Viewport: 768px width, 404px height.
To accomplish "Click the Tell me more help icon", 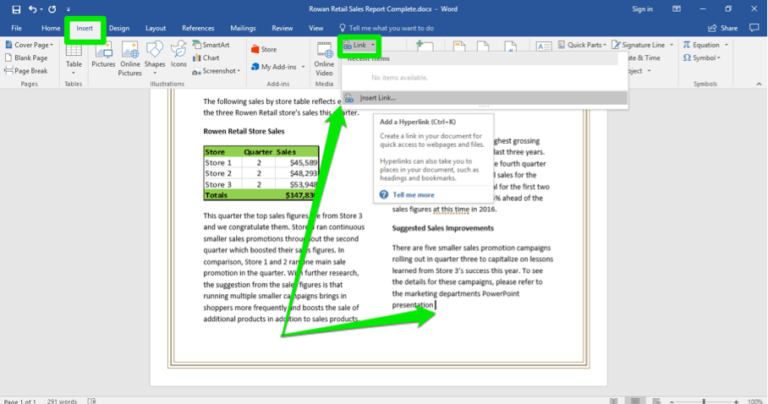I will pyautogui.click(x=384, y=194).
